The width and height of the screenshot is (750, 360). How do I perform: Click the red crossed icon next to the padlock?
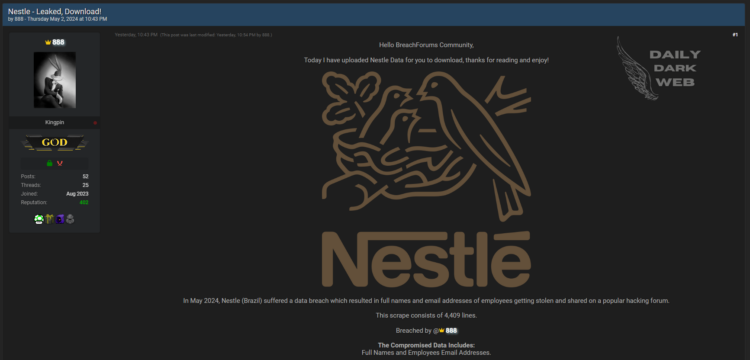[x=60, y=163]
